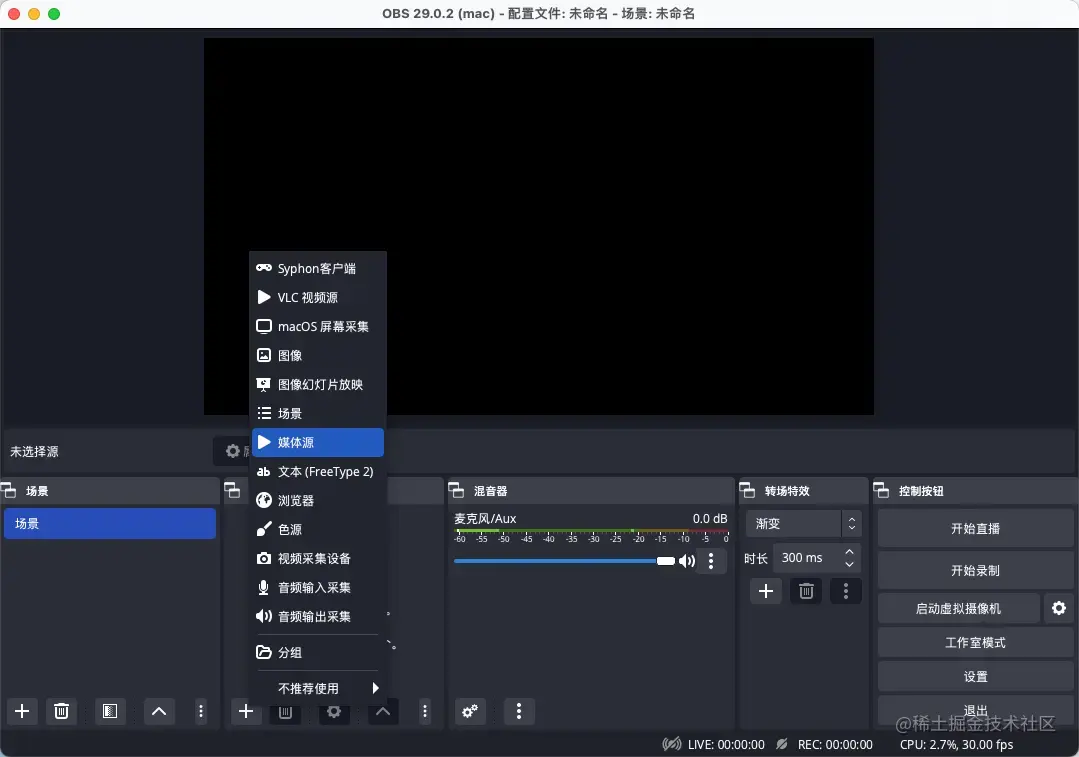The width and height of the screenshot is (1079, 757).
Task: Enable 工作室模式
Action: pyautogui.click(x=974, y=642)
